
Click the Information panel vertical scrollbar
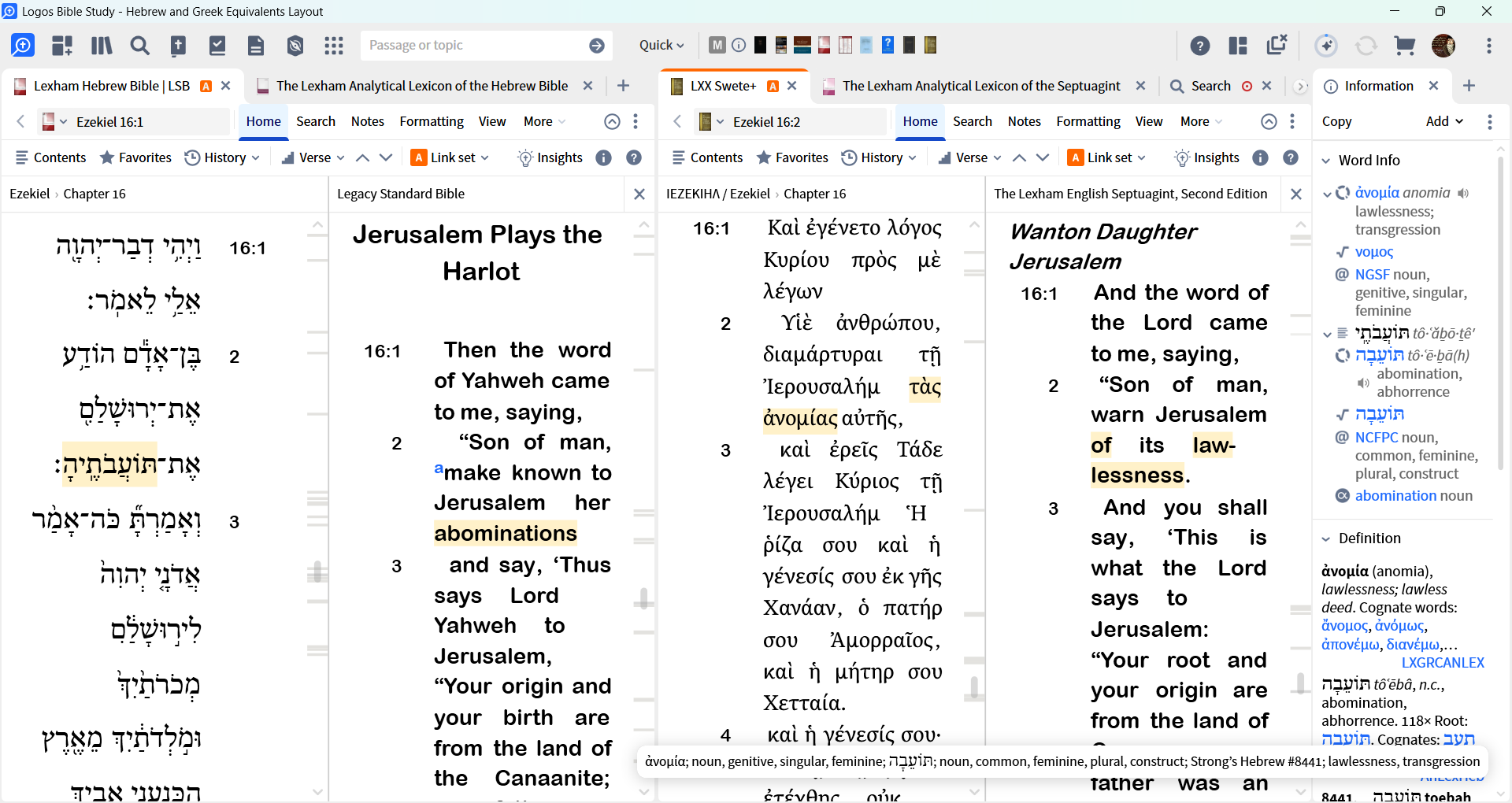click(1501, 315)
